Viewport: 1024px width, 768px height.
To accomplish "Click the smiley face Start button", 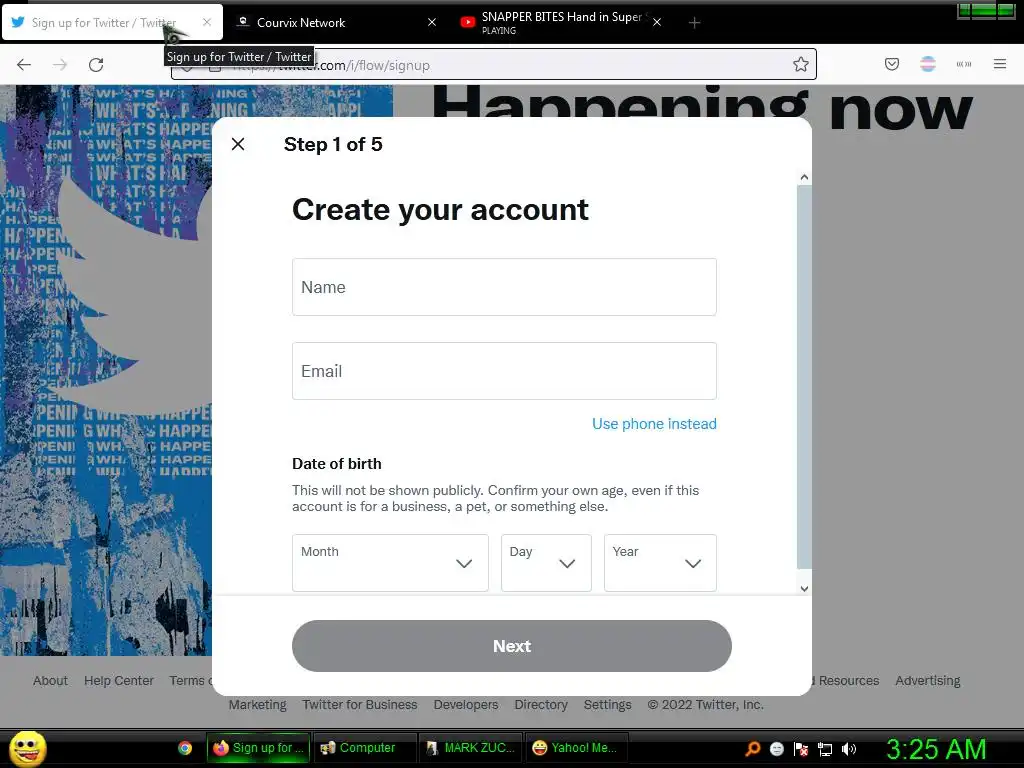I will [27, 748].
